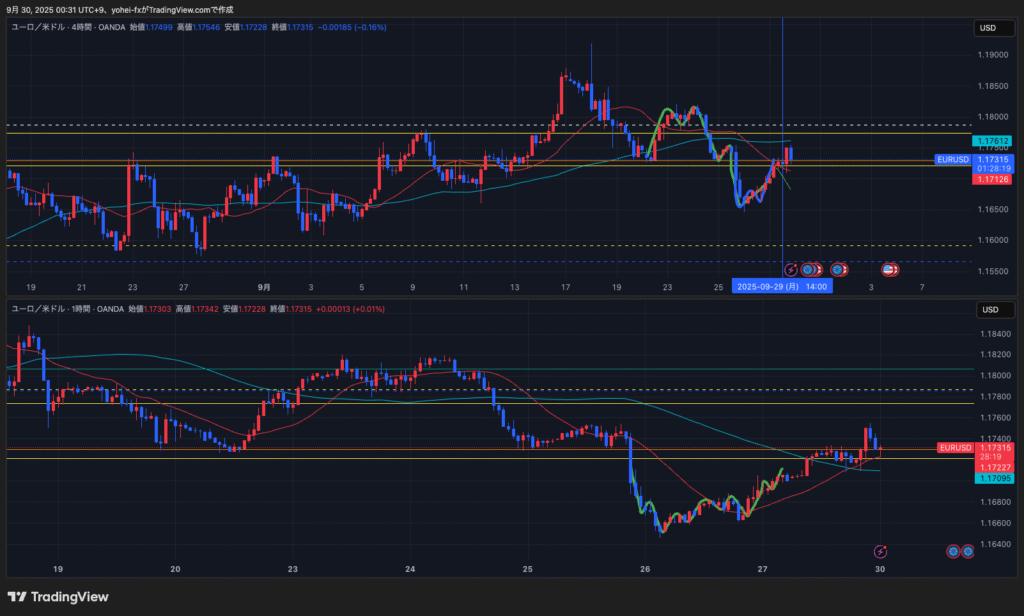The width and height of the screenshot is (1024, 616).
Task: Click the second EU economic event on the upper chart
Action: tap(837, 269)
